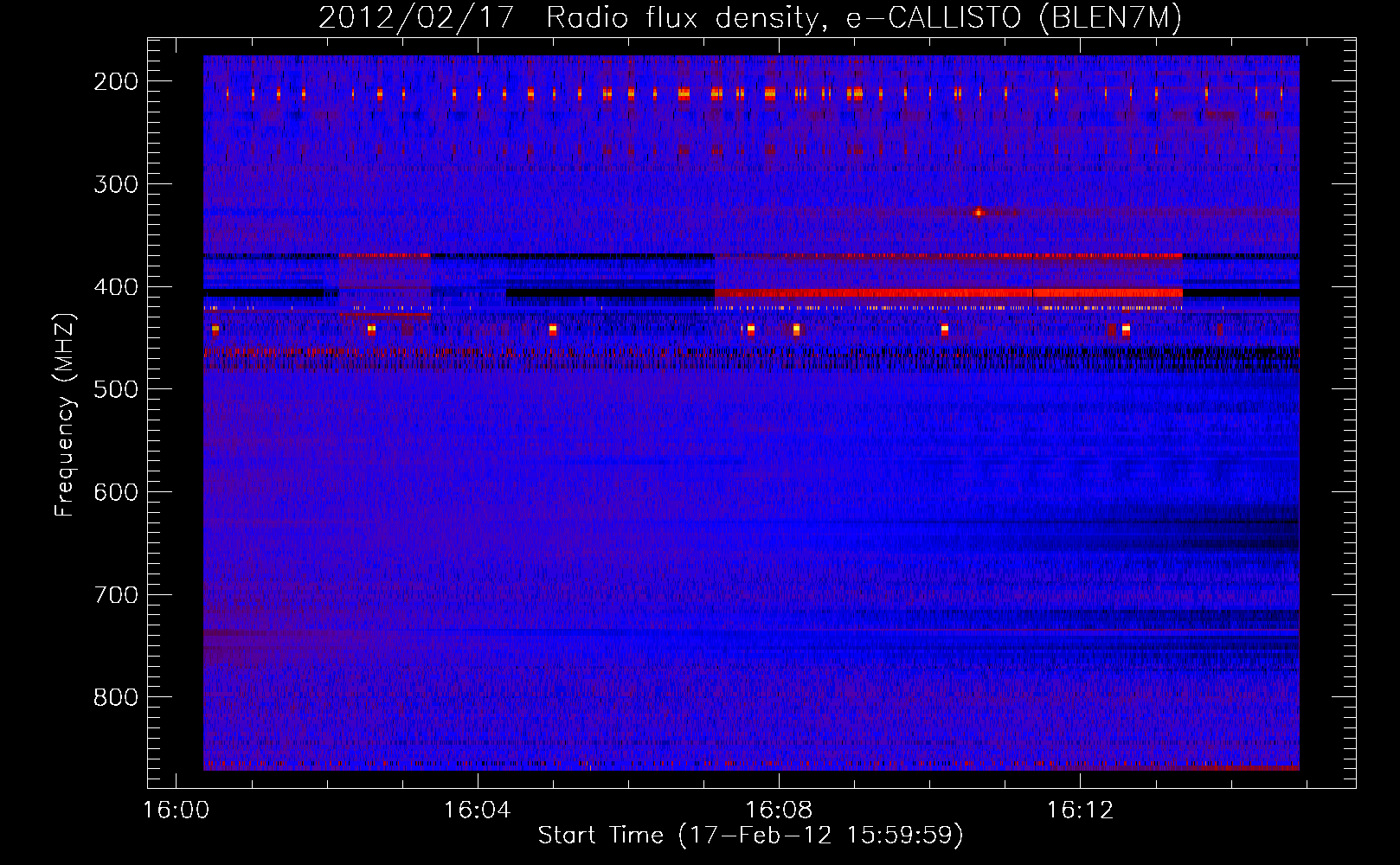Click the 700 frequency tick label
This screenshot has width=1400, height=865.
tap(115, 595)
